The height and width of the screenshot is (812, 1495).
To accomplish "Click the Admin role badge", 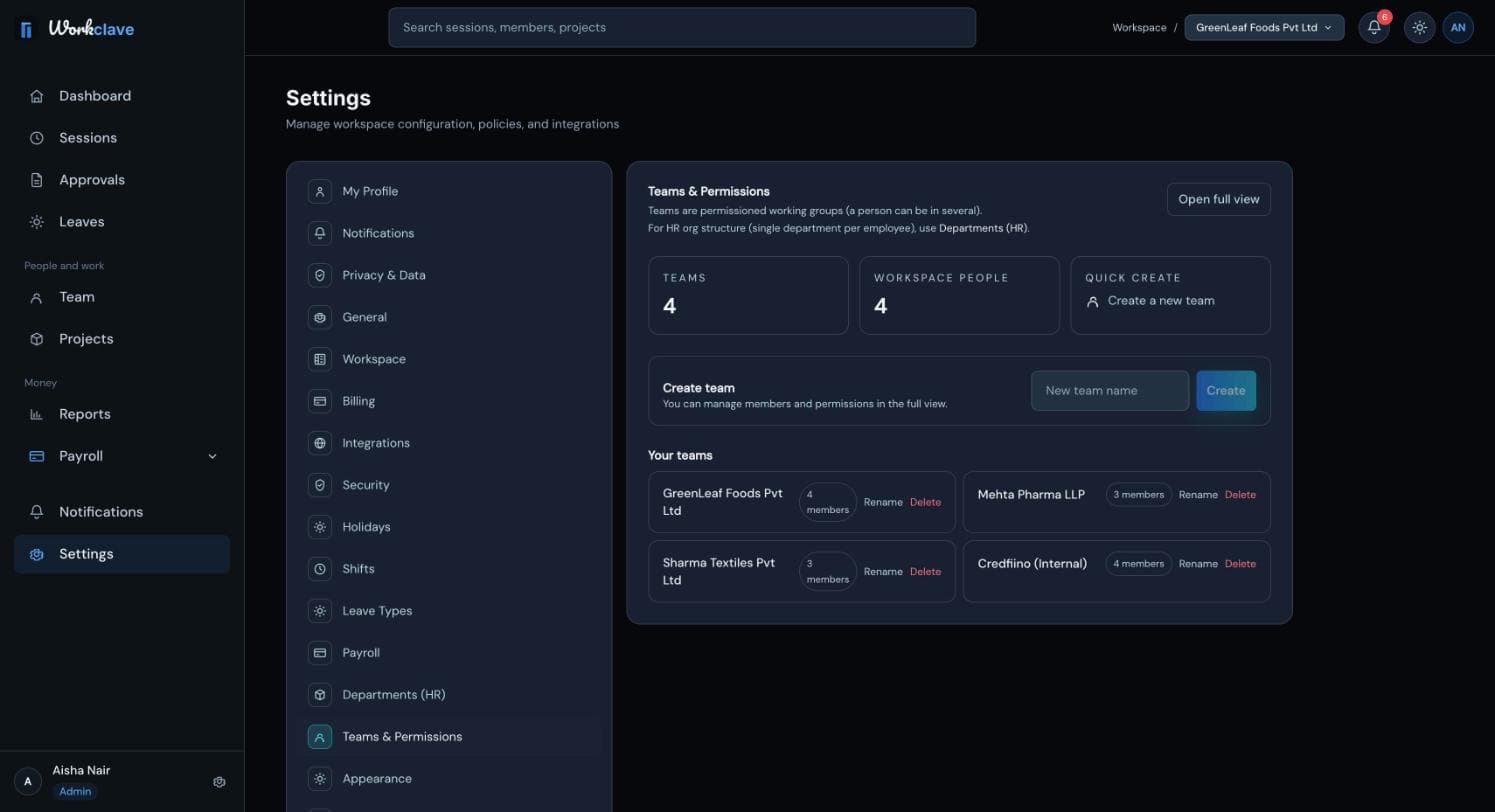I will [75, 791].
